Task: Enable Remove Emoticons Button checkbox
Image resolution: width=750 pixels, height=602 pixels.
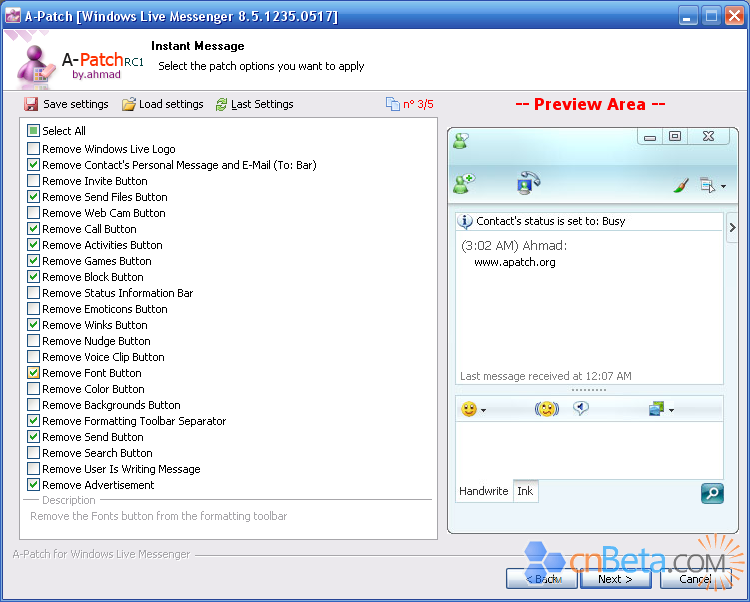Action: click(33, 309)
